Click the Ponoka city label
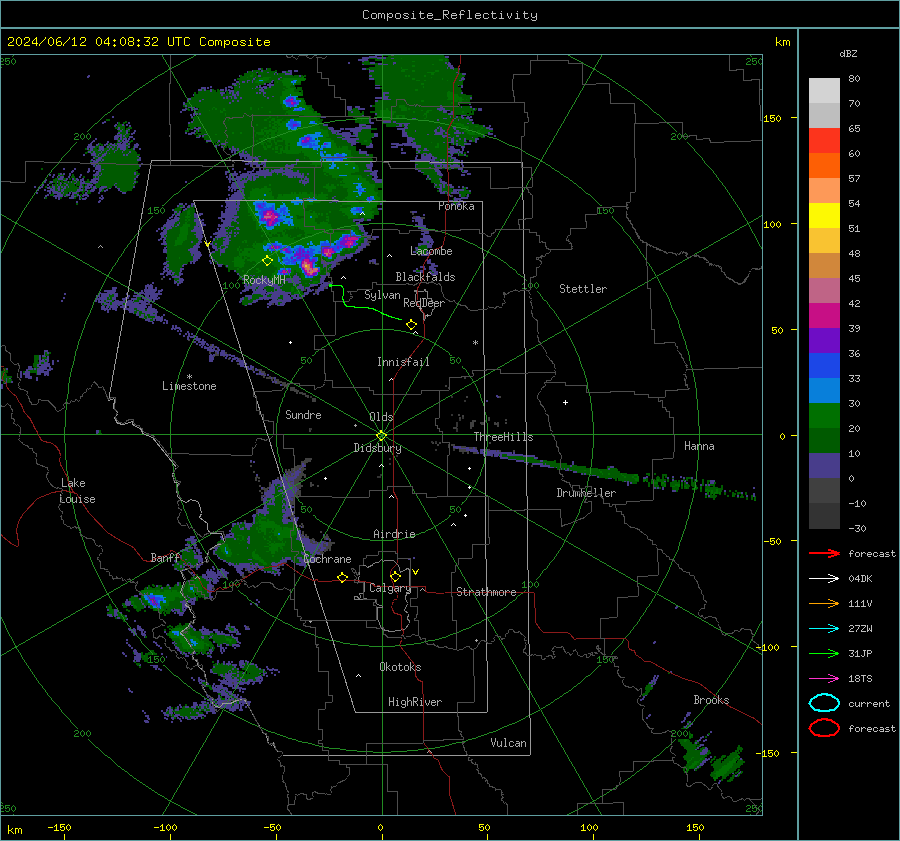This screenshot has width=900, height=841. (x=456, y=207)
